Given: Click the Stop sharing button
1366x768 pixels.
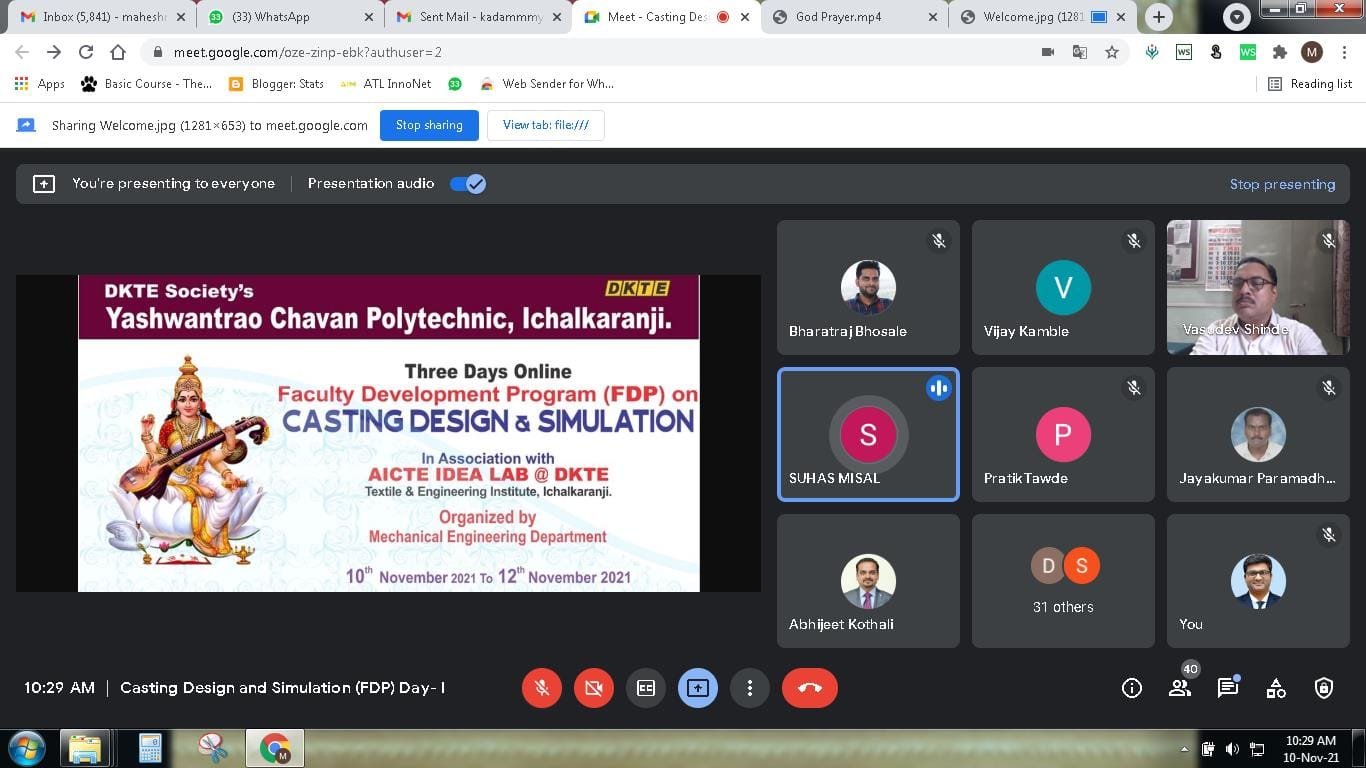Looking at the screenshot, I should click(x=429, y=125).
